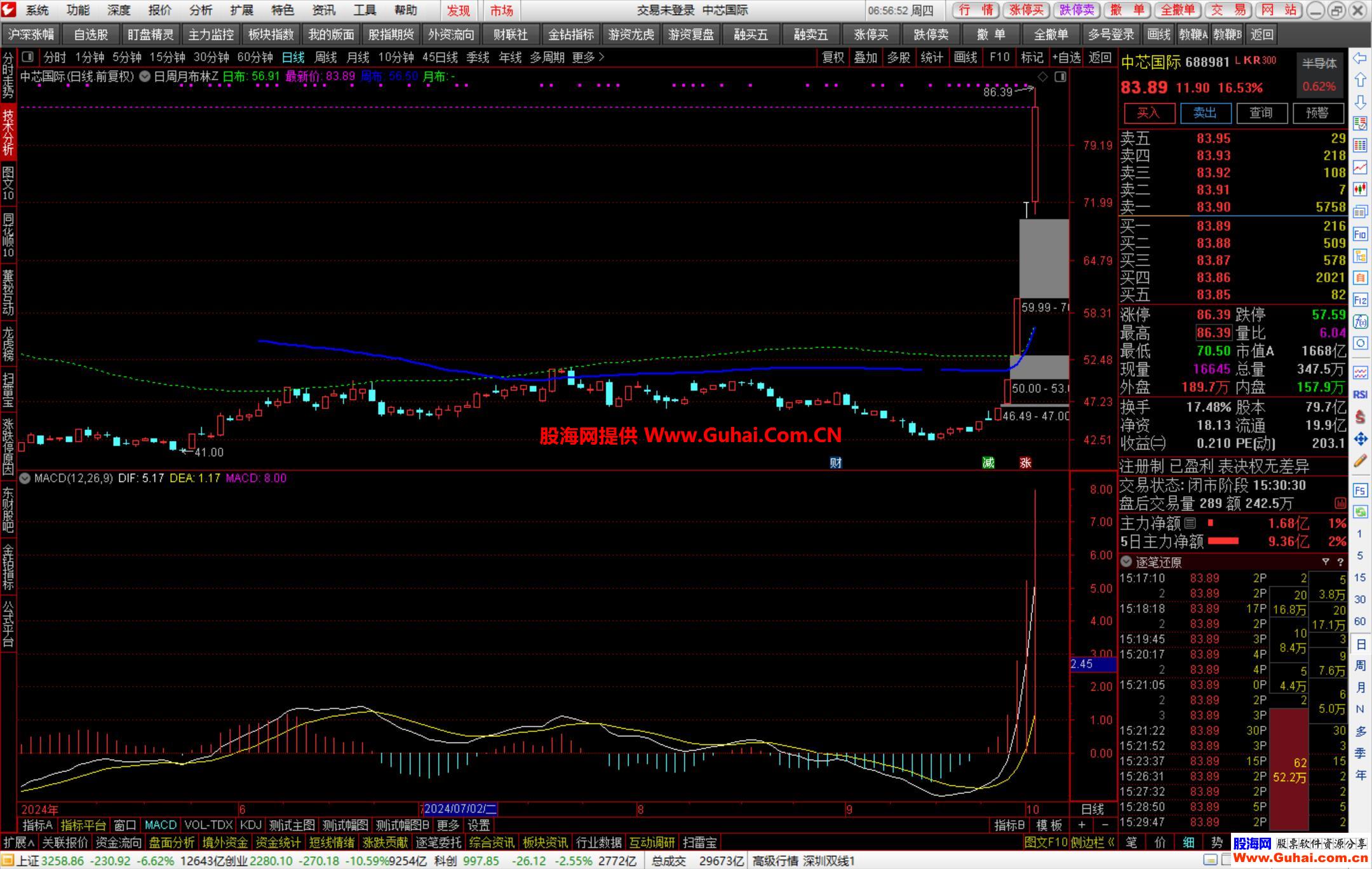Click the 预警 alert button
Screen dimensions: 1372x869
[1317, 113]
